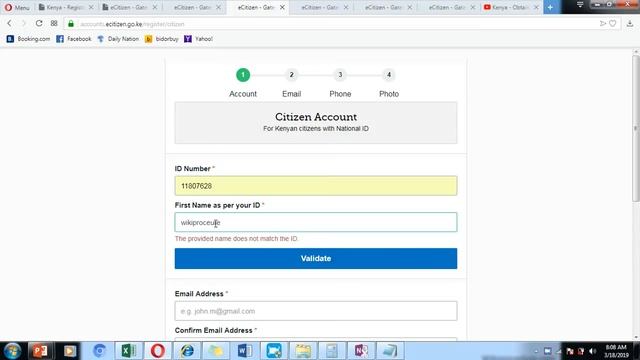Open Excel from the taskbar
The height and width of the screenshot is (360, 640).
(129, 351)
